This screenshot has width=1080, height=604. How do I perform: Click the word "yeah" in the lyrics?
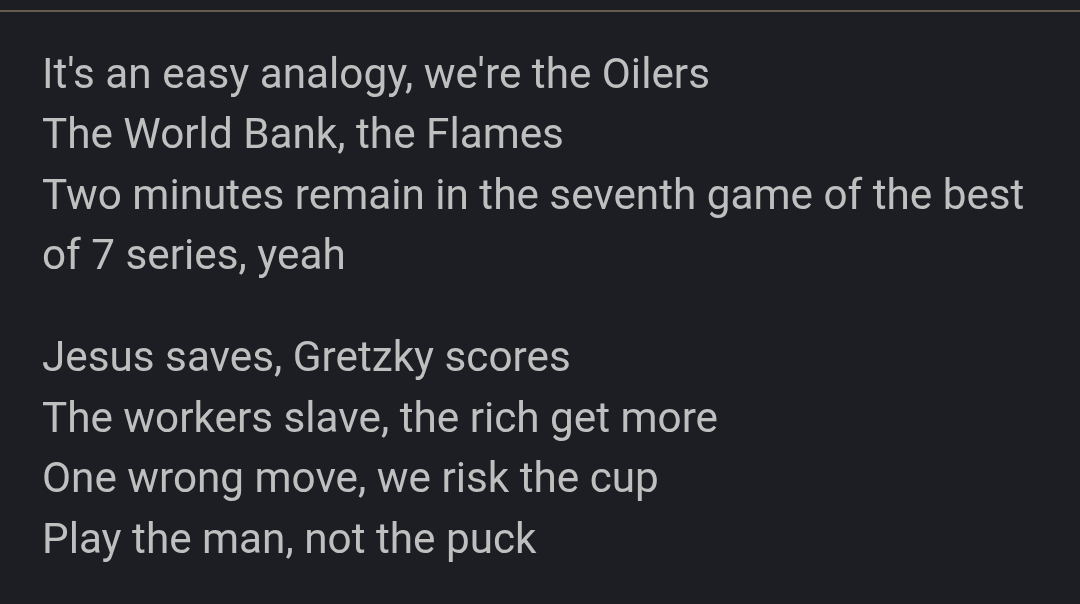coord(301,257)
